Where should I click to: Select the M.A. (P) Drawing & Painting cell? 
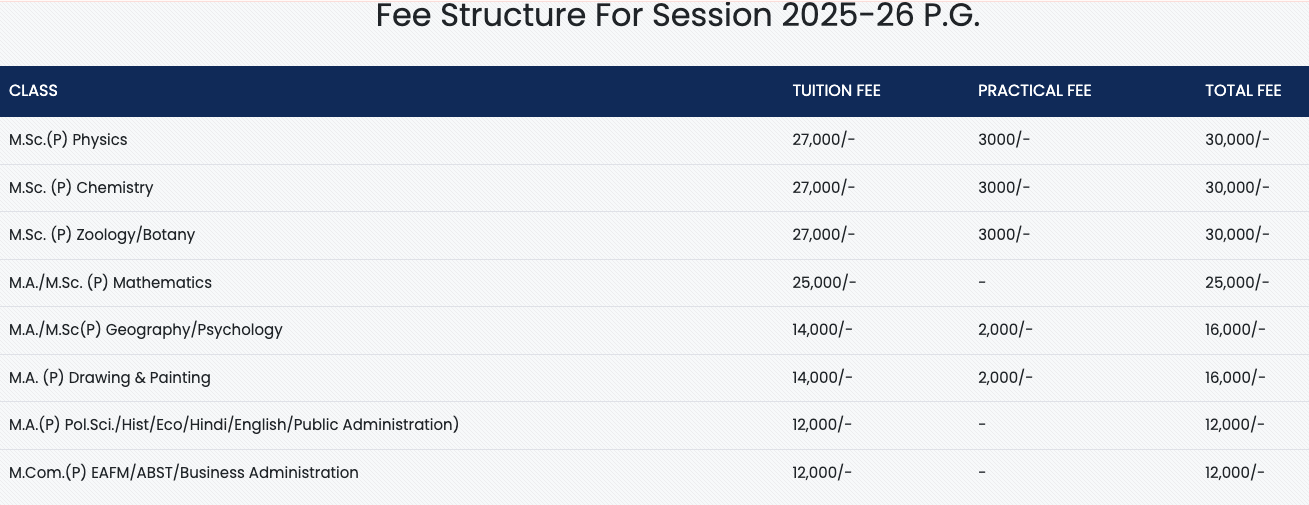click(x=110, y=378)
